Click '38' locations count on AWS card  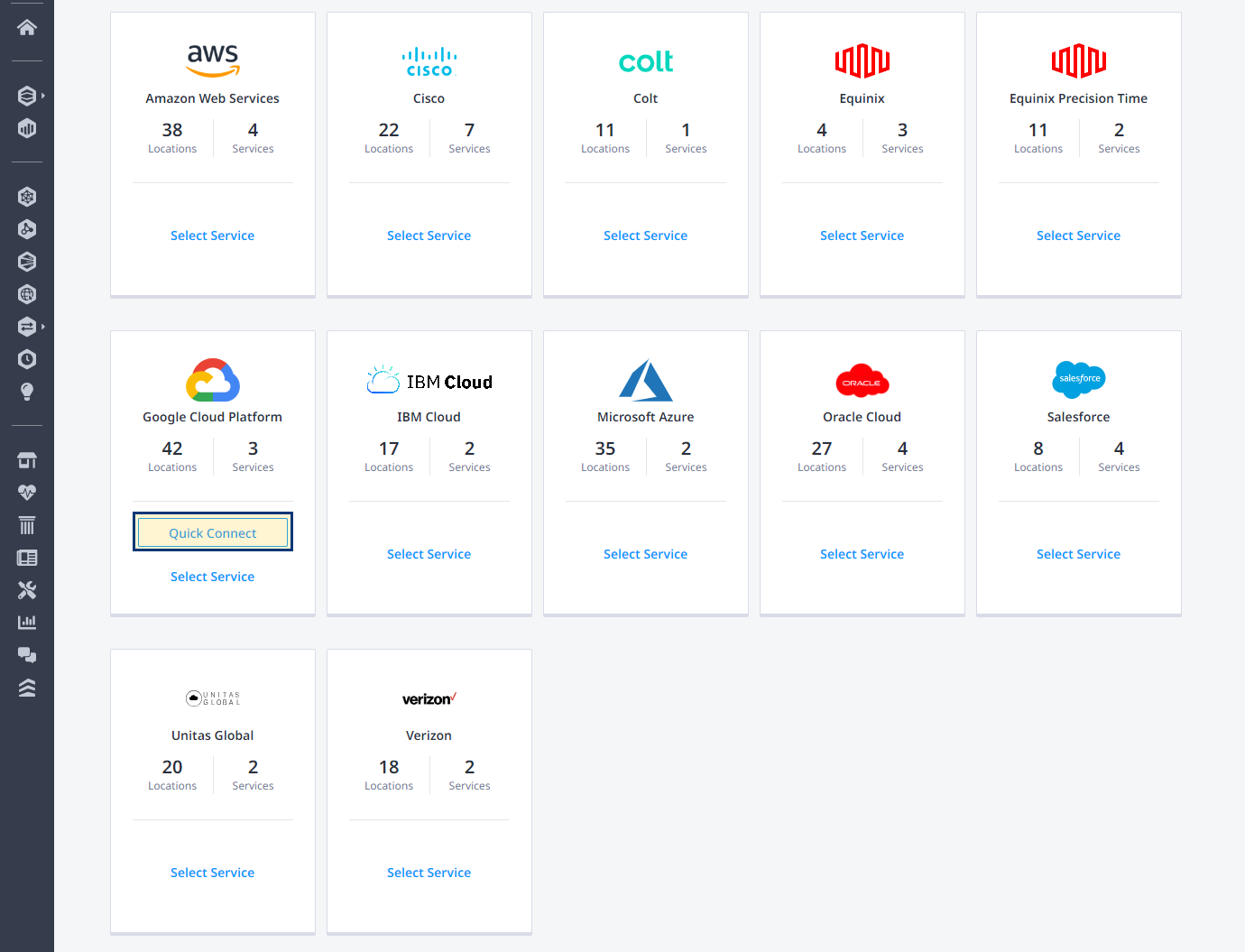click(172, 130)
